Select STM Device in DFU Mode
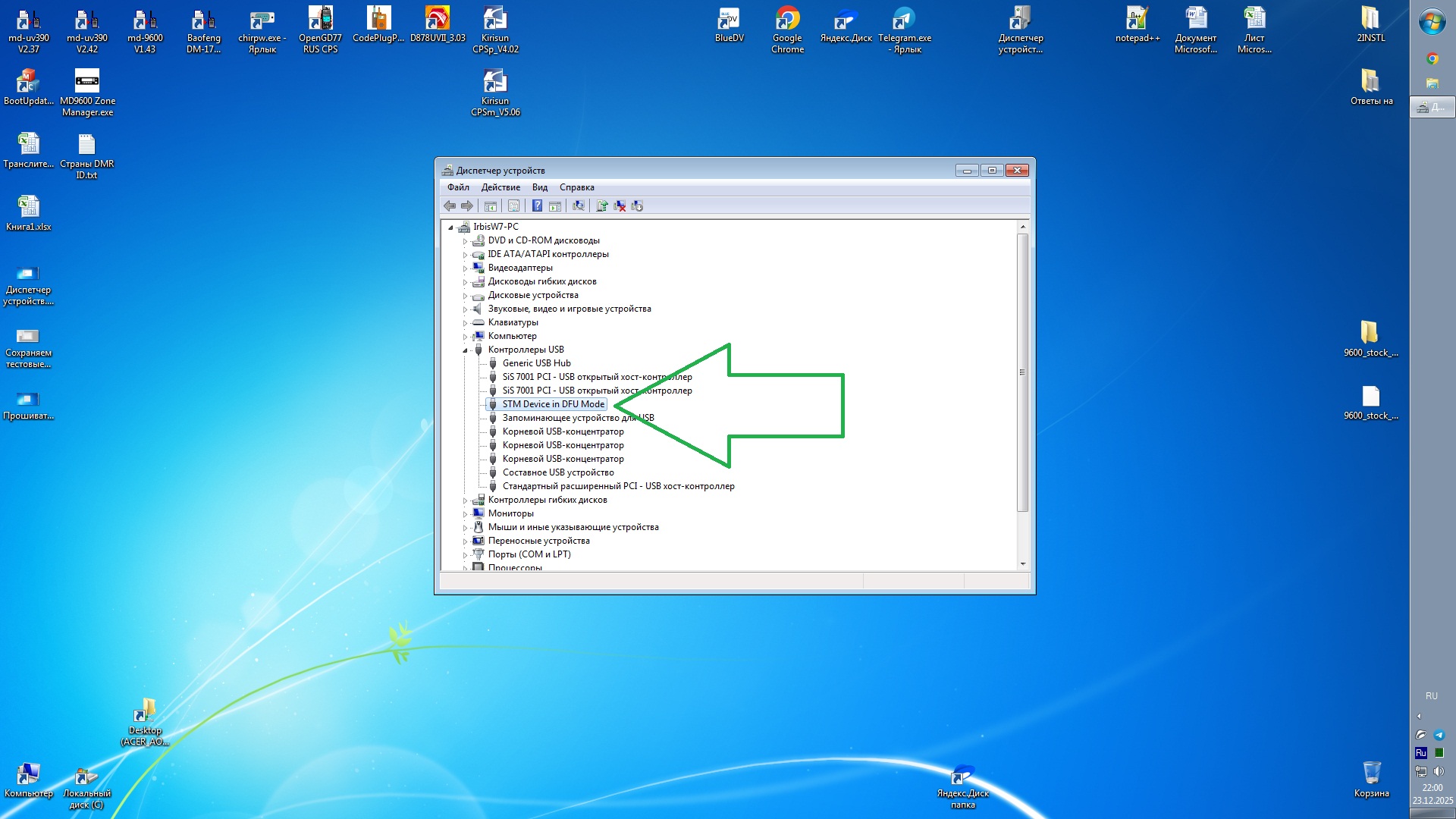The height and width of the screenshot is (819, 1456). point(553,404)
